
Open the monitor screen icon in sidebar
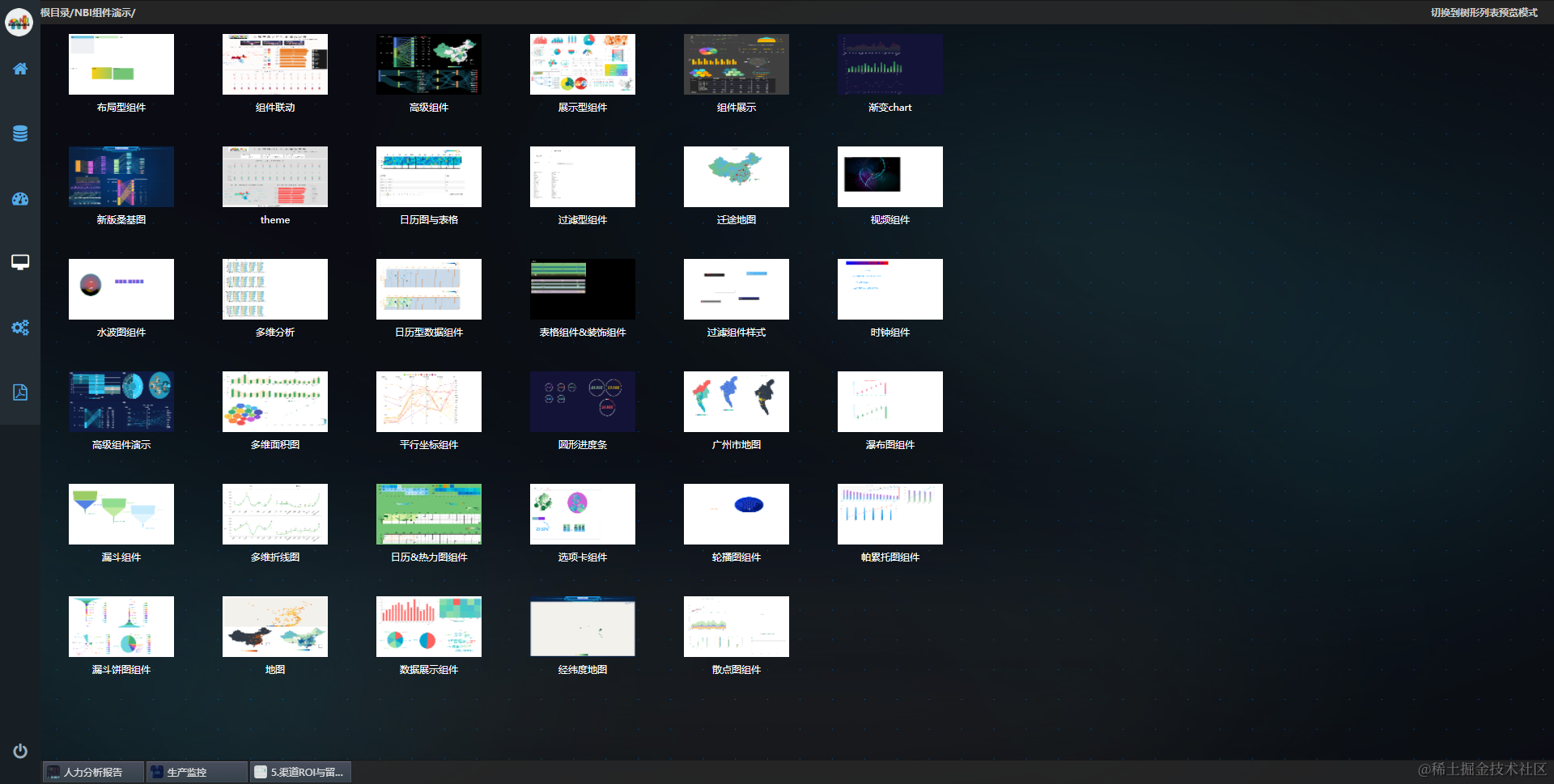tap(20, 262)
